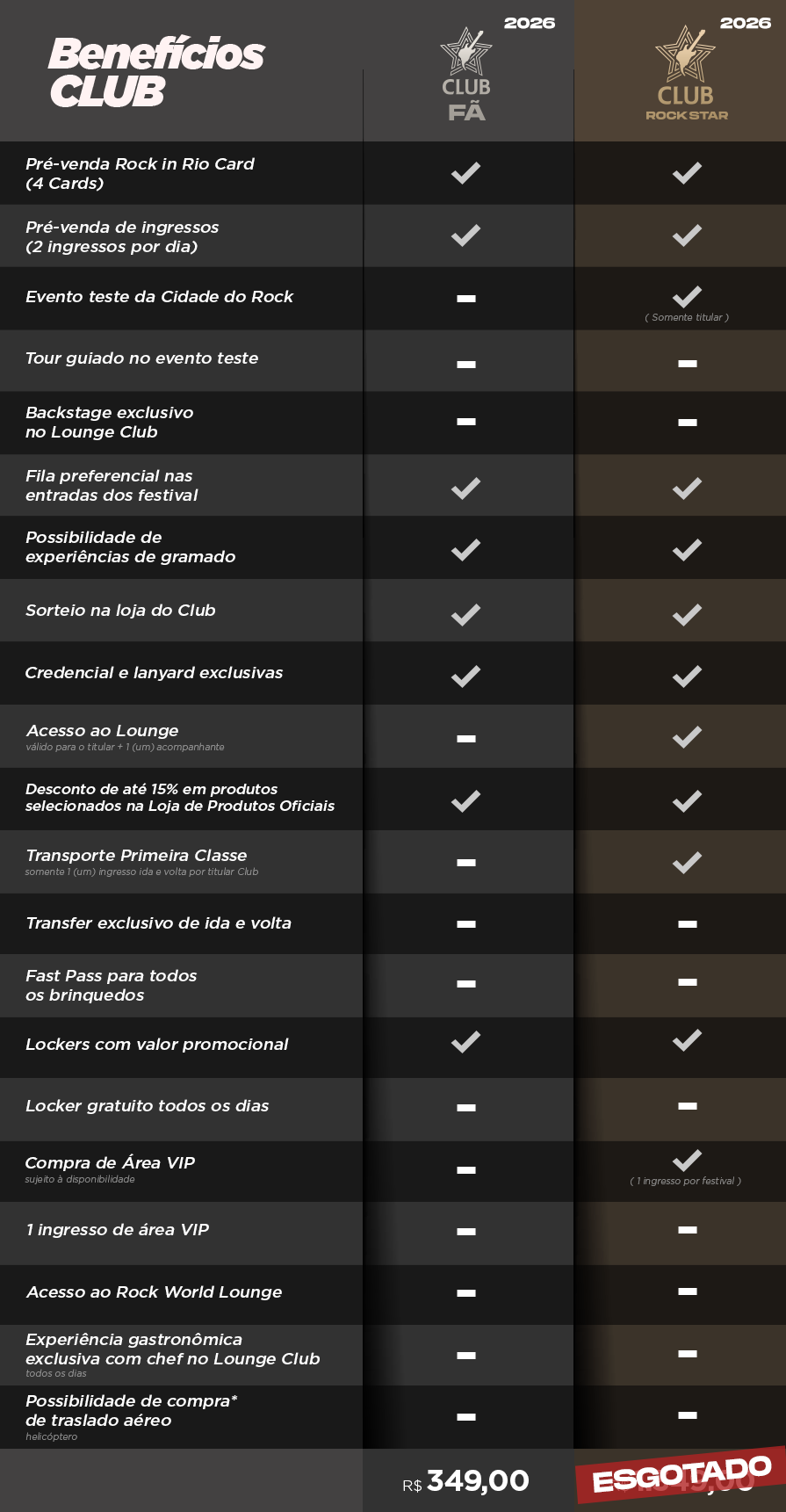This screenshot has height=1512, width=786.
Task: Click Rock Star checkmark for Fila preferencial row
Action: click(x=687, y=488)
